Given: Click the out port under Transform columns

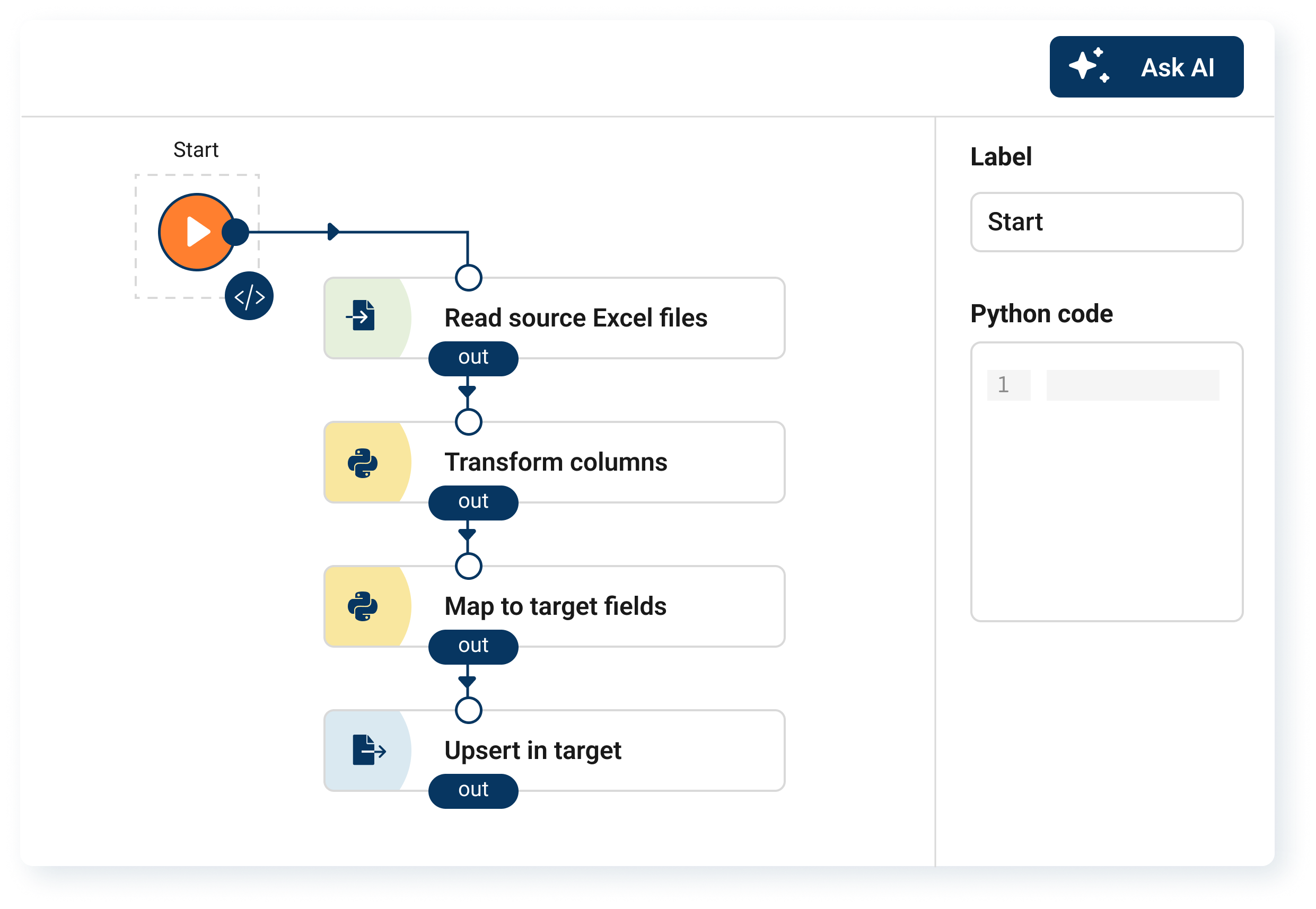Looking at the screenshot, I should tap(473, 502).
